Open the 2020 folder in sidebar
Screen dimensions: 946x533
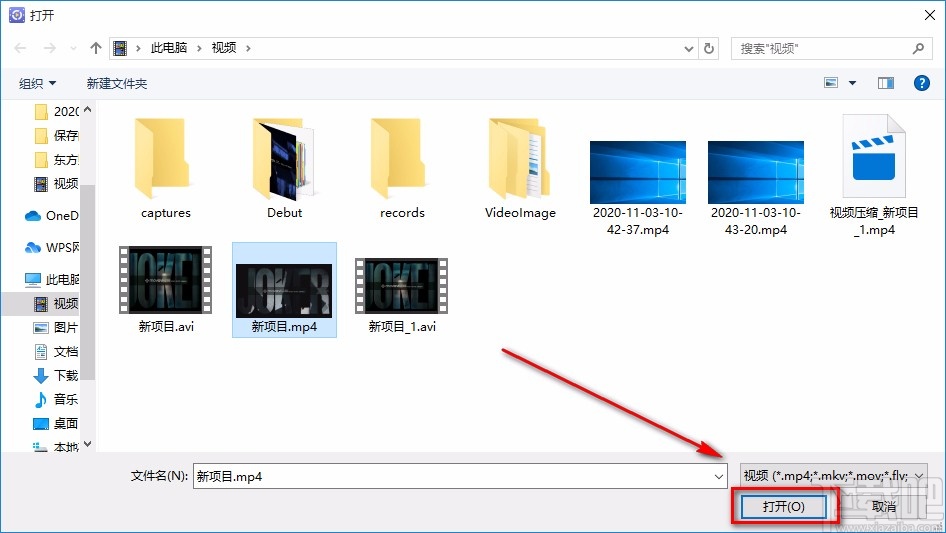click(x=57, y=112)
